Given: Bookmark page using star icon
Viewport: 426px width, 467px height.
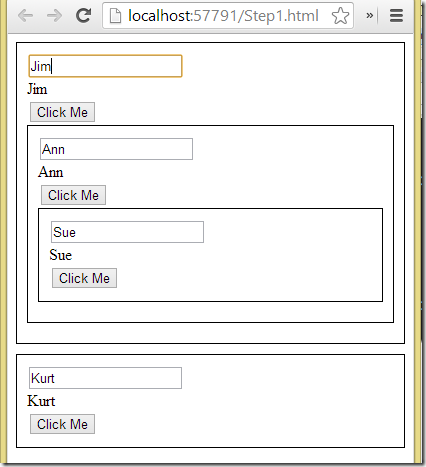Looking at the screenshot, I should click(340, 16).
